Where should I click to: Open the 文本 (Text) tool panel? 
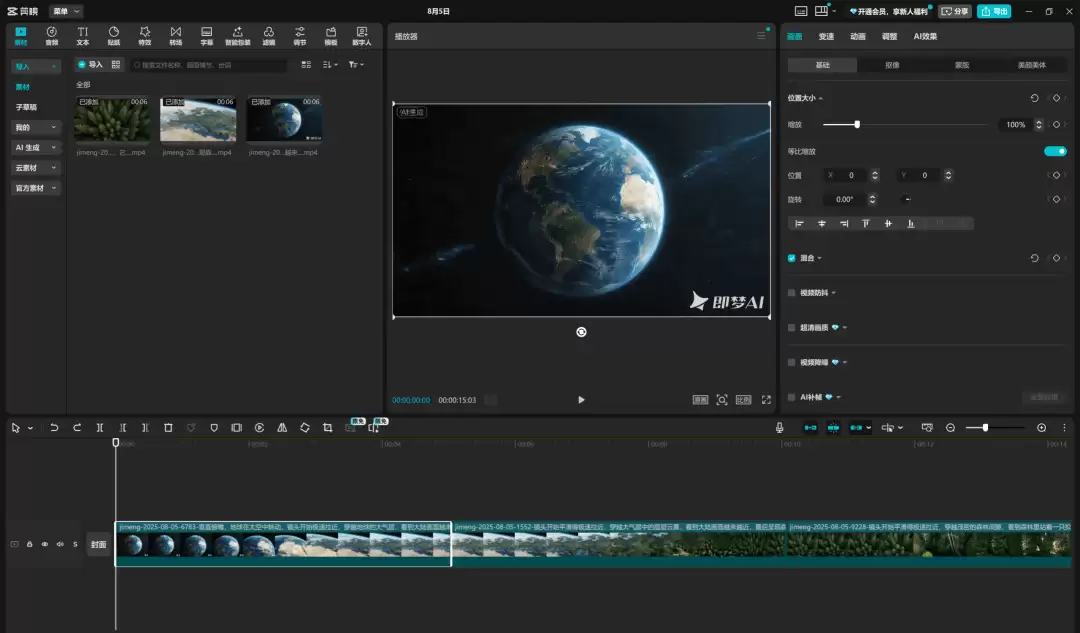83,36
